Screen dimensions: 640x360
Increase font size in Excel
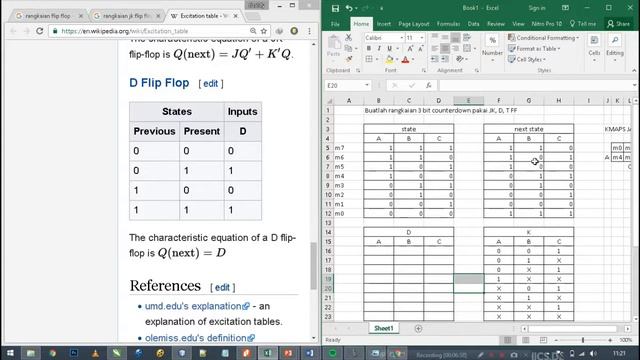click(x=410, y=49)
